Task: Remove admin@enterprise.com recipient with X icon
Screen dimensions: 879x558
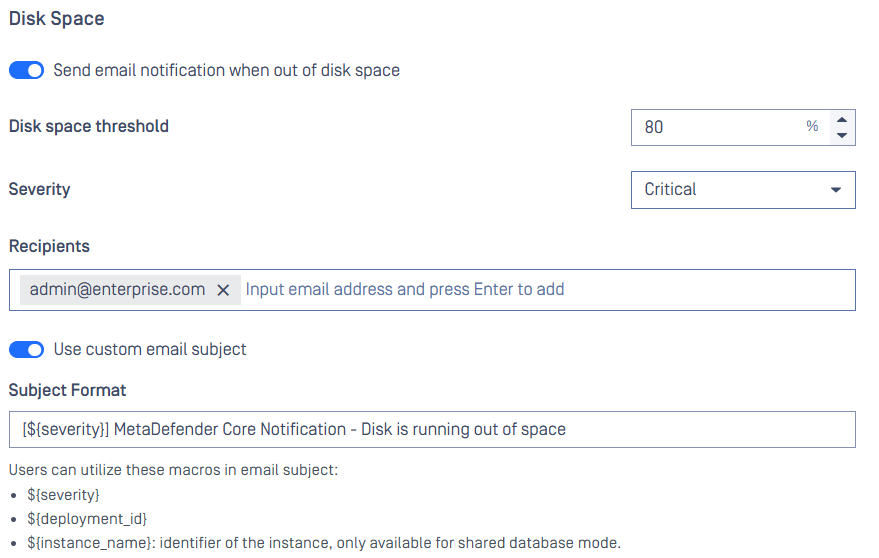Action: pyautogui.click(x=223, y=290)
